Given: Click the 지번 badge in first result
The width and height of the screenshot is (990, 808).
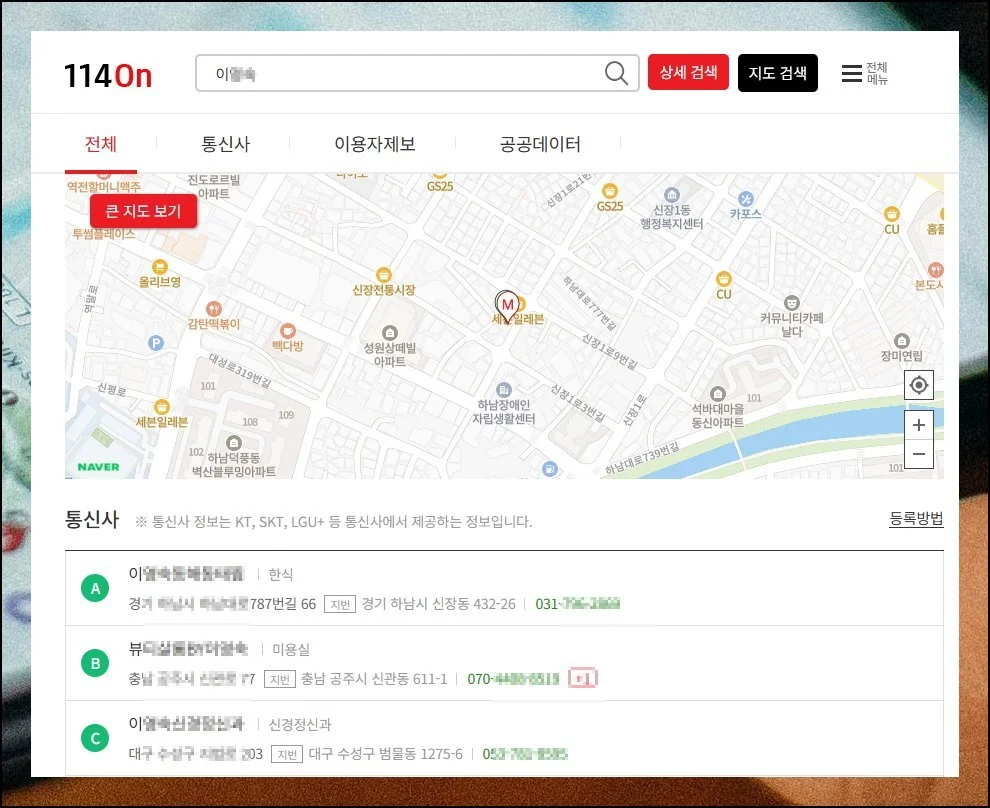Looking at the screenshot, I should coord(339,604).
